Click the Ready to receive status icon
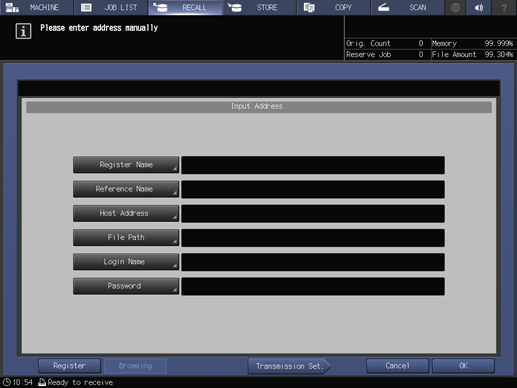Viewport: 517px width, 388px height. [42, 382]
